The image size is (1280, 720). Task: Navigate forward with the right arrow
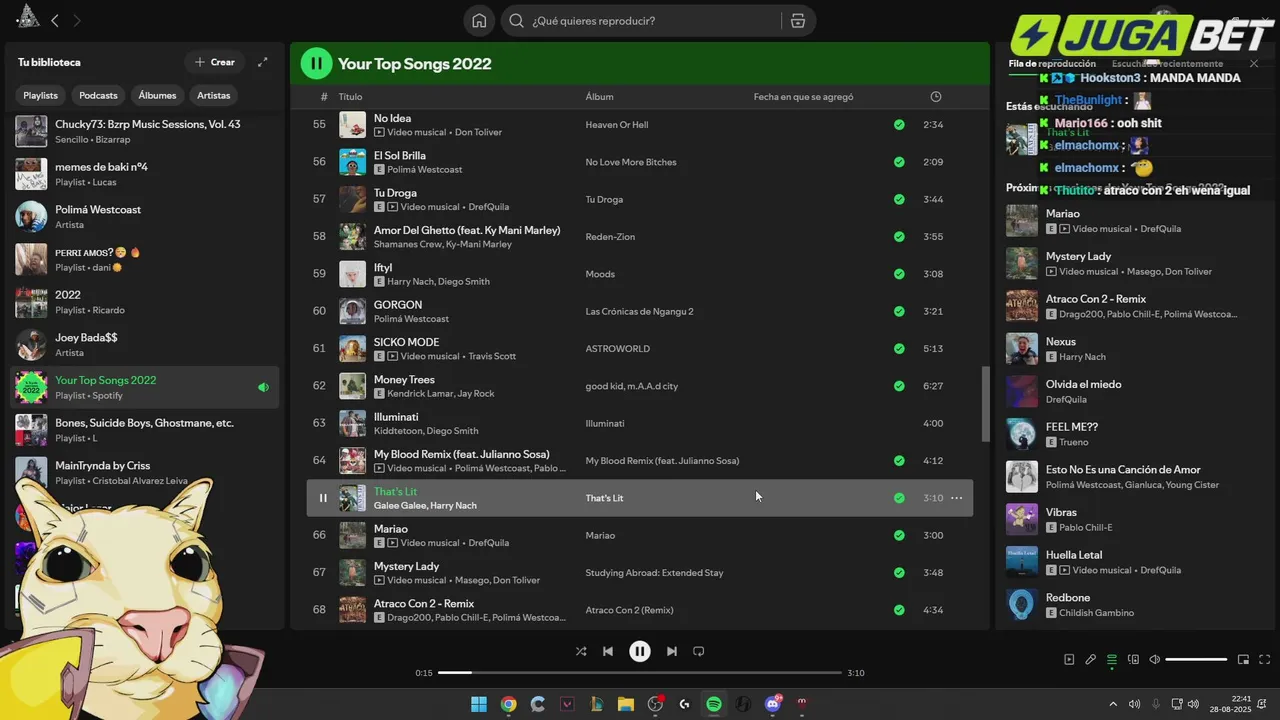point(77,20)
